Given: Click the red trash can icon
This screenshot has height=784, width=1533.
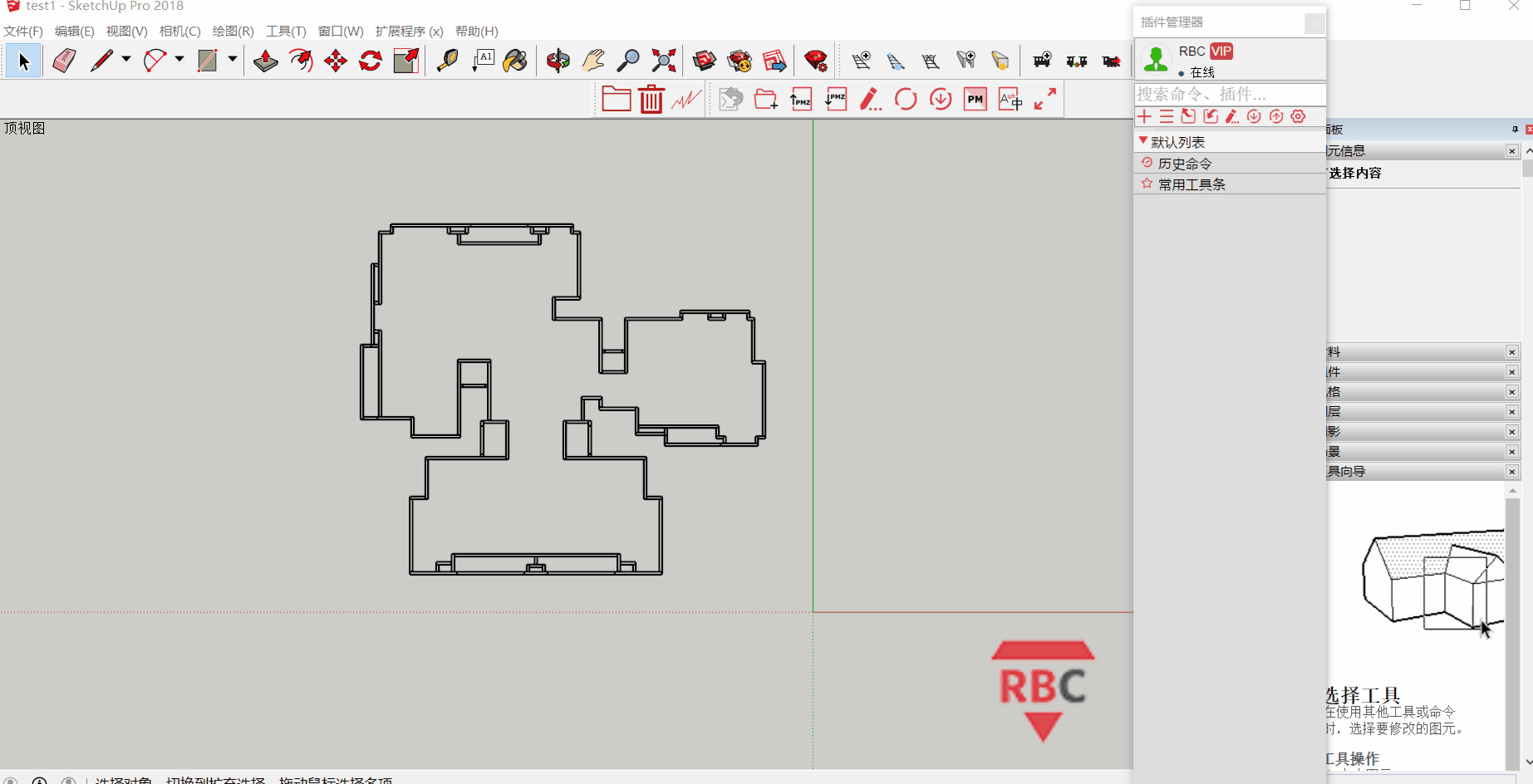Looking at the screenshot, I should (x=651, y=100).
